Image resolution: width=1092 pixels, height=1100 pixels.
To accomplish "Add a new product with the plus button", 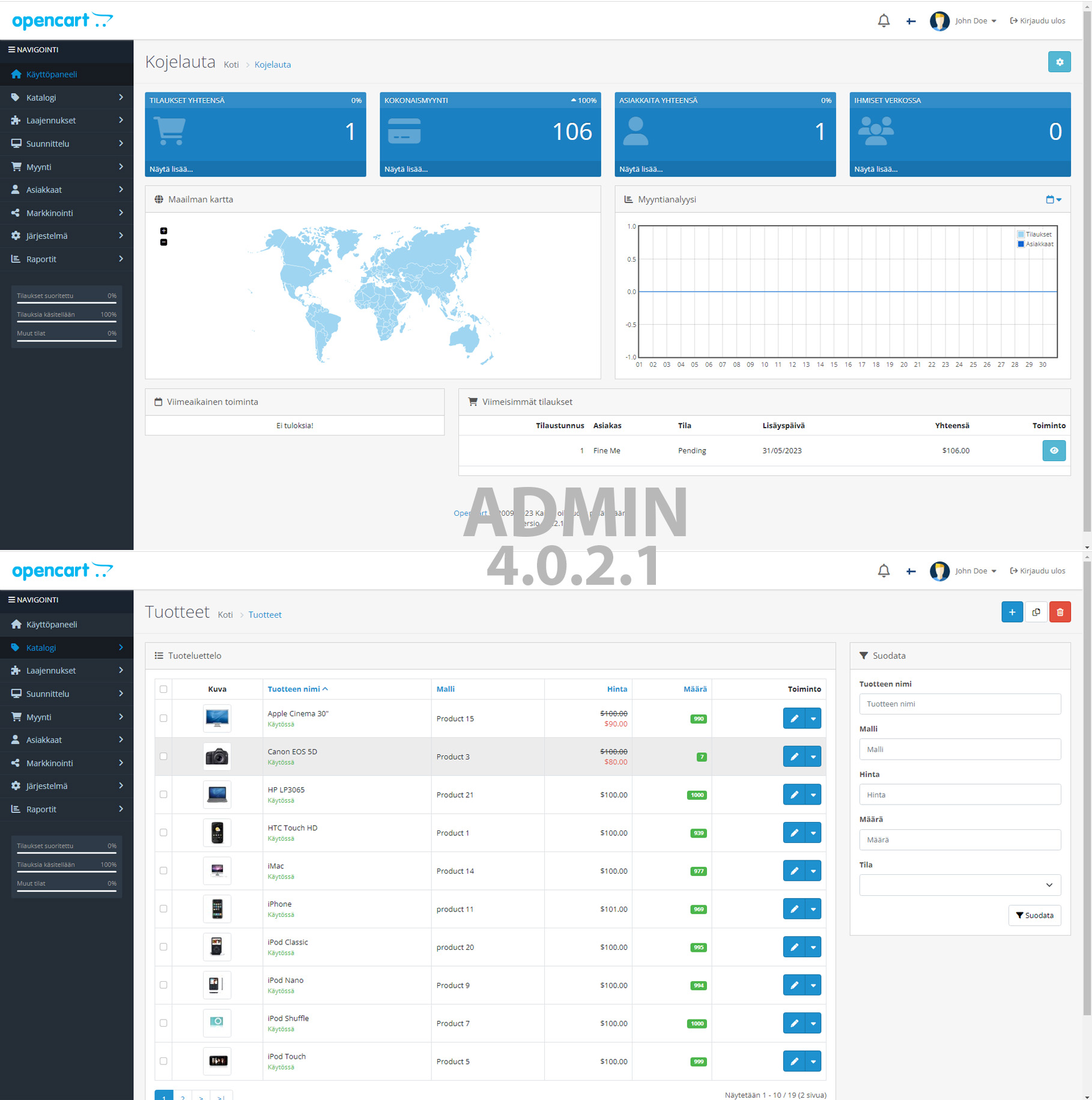I will [1012, 611].
